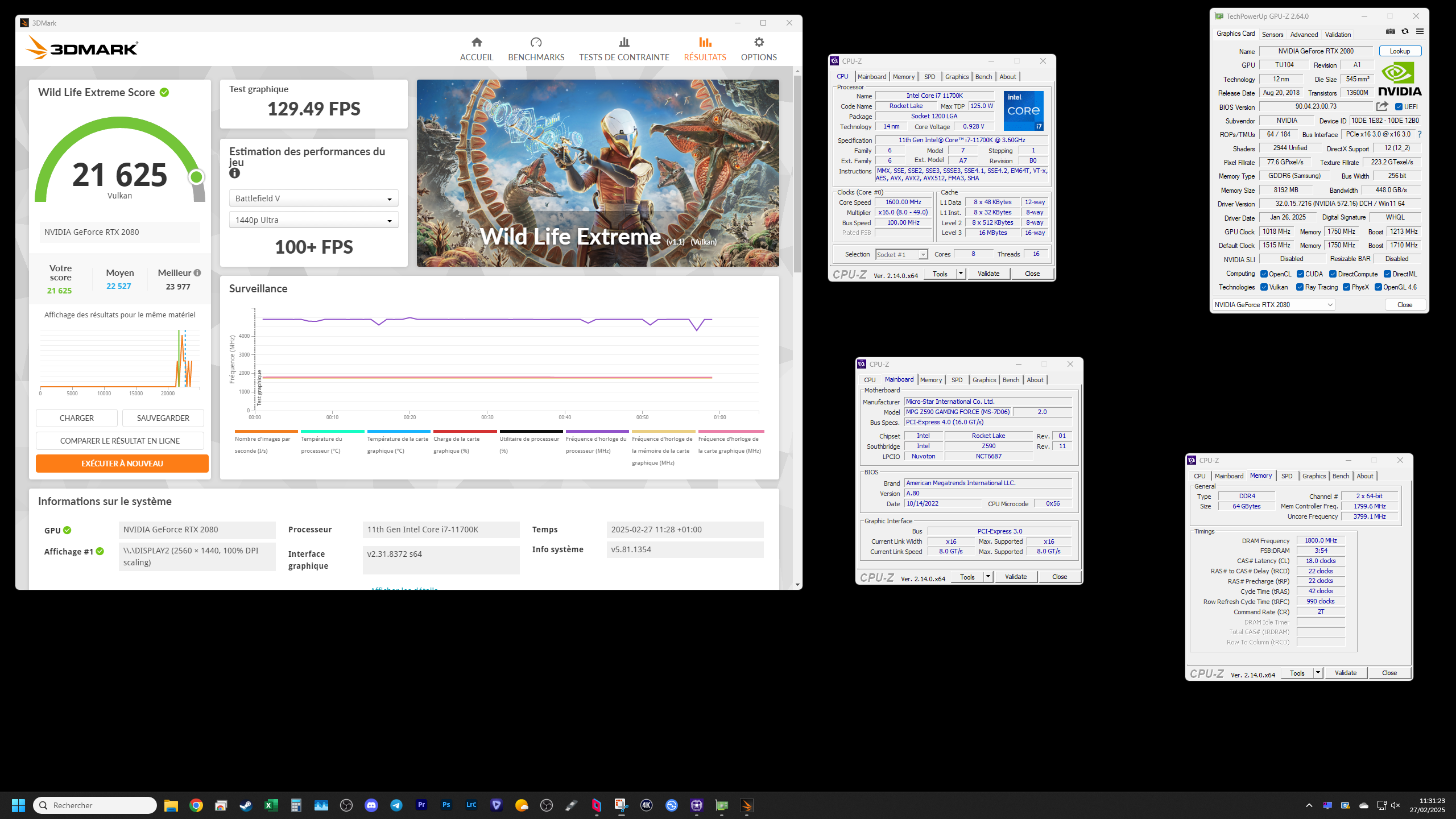Open the GPU-Z hamburger menu
The image size is (1456, 819).
point(1420,32)
